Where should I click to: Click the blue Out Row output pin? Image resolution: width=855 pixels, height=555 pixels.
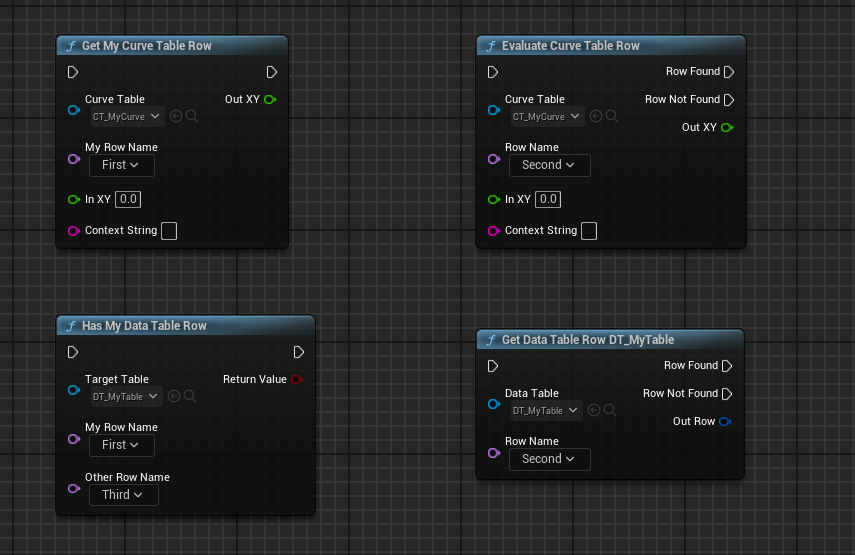725,422
